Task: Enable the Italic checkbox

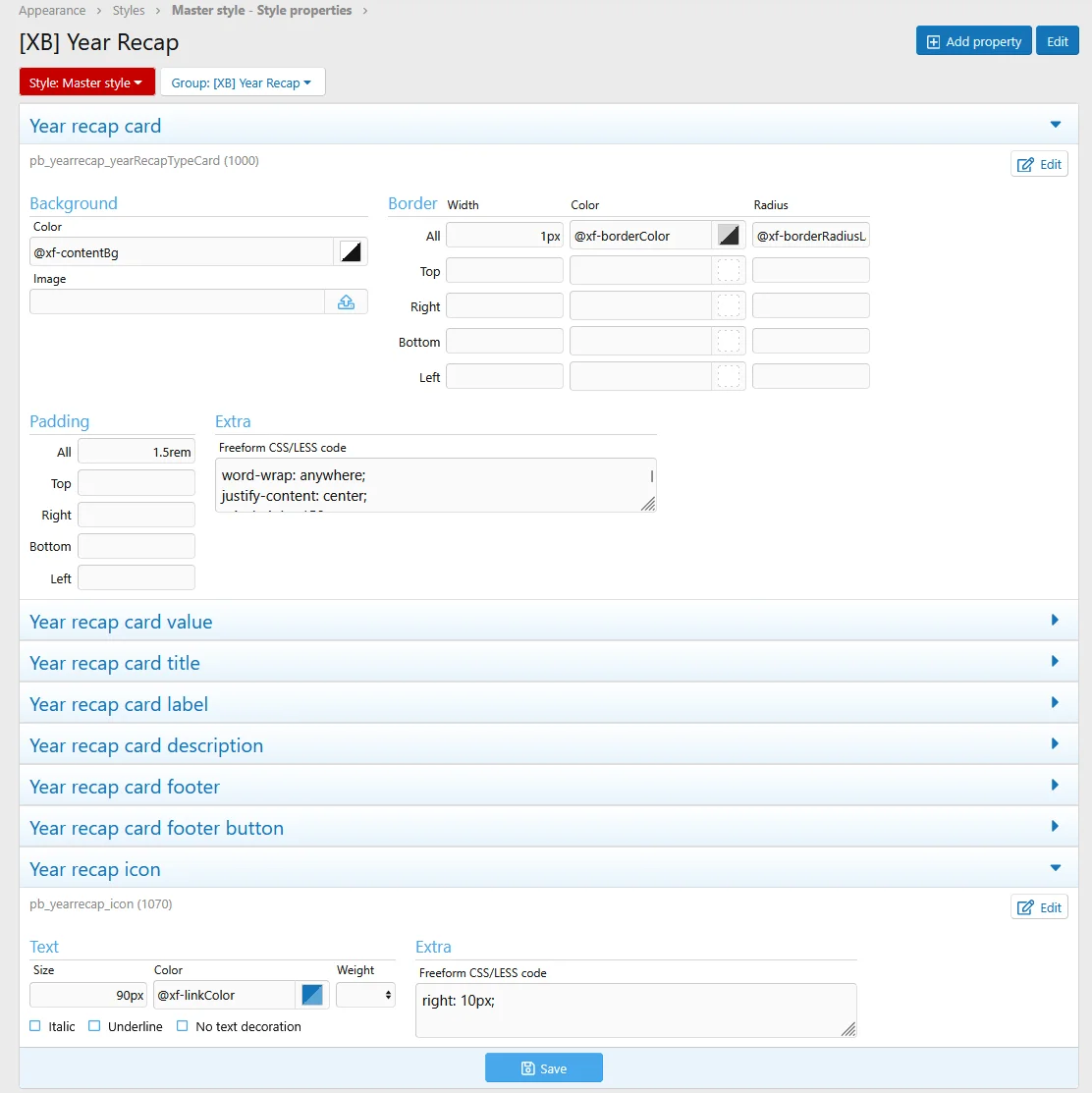Action: click(x=35, y=1026)
